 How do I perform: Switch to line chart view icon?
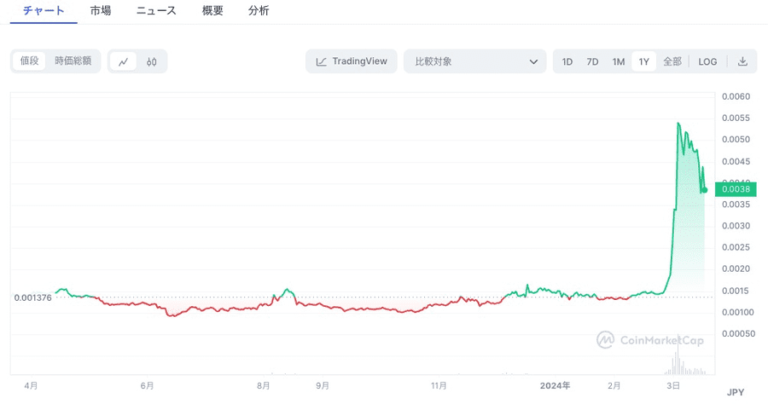124,61
